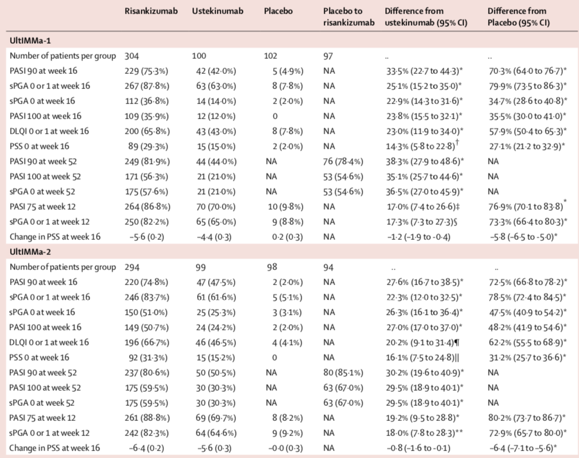Viewport: 579px width, 458px height.
Task: Click the cell "242 (82·3%)"
Action: 147,433
